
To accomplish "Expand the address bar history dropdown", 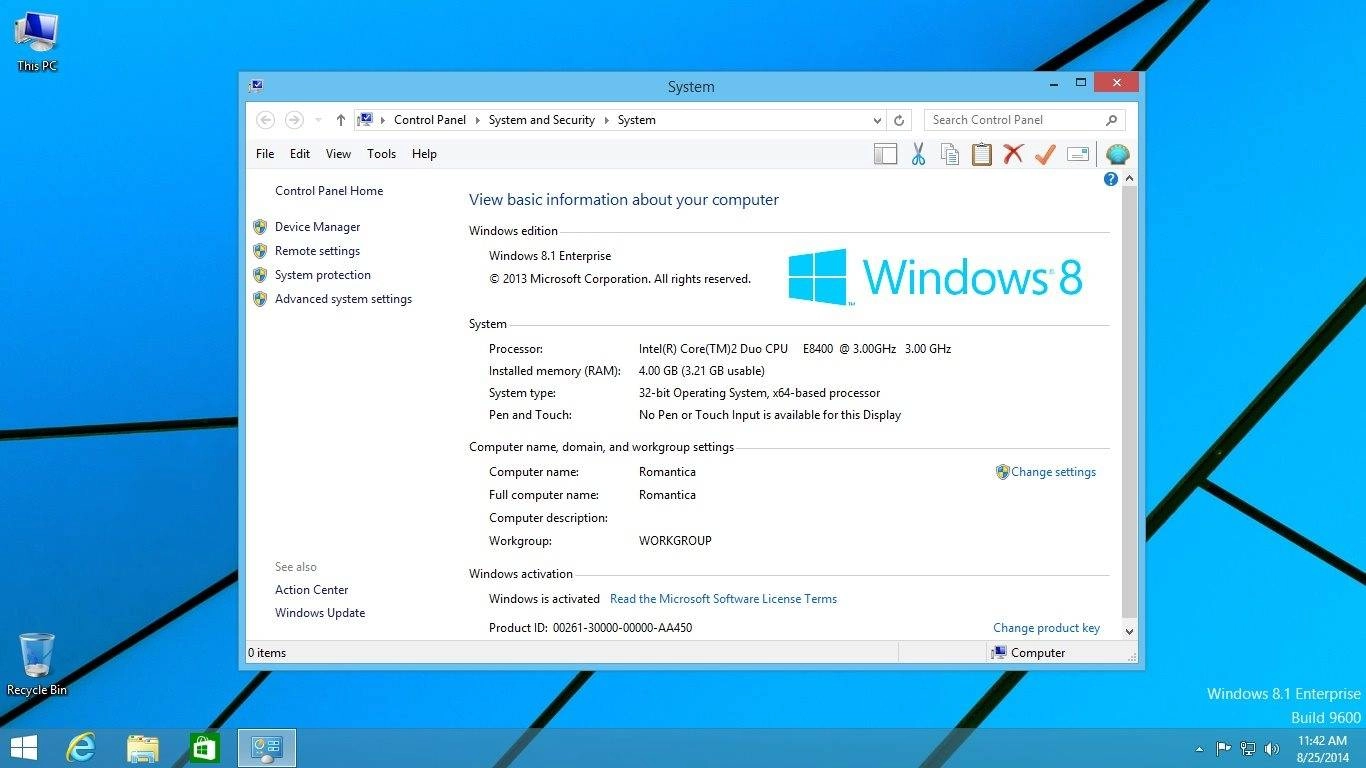I will coord(877,120).
